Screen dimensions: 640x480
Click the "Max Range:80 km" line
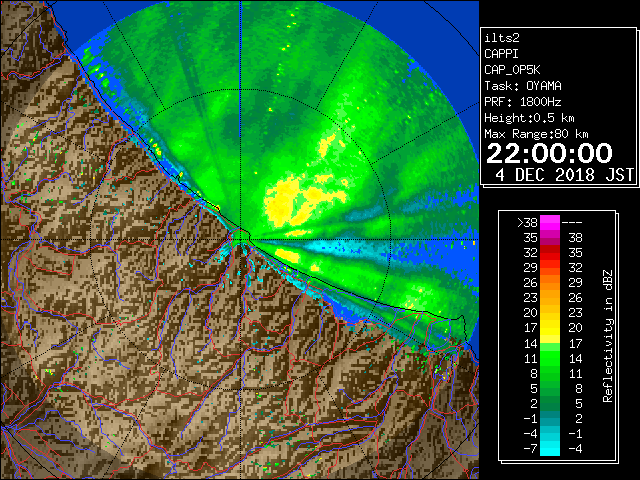click(536, 134)
